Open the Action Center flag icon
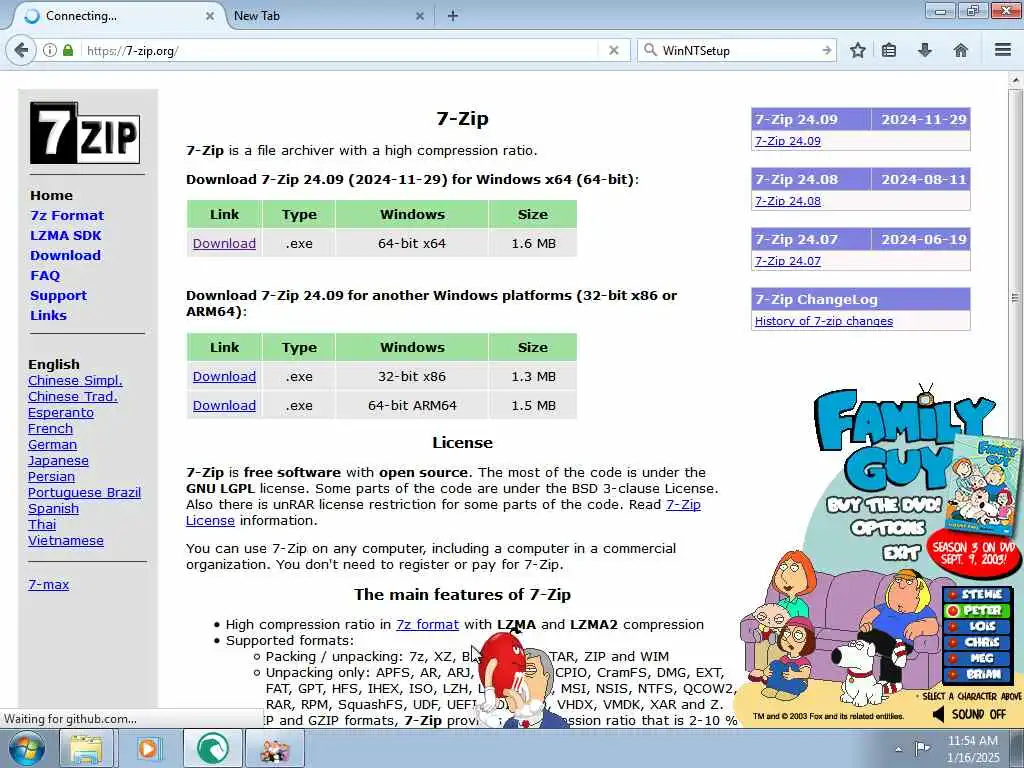Viewport: 1024px width, 768px height. 922,748
